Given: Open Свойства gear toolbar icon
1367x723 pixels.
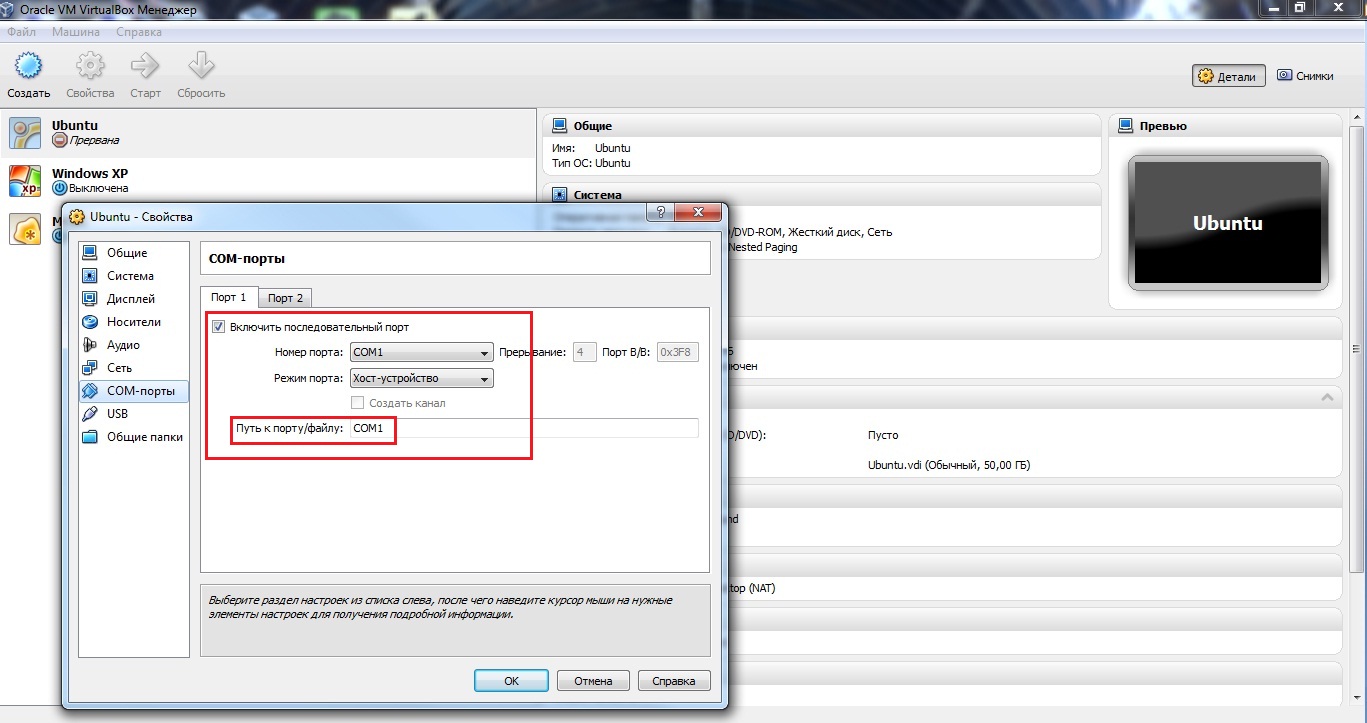Looking at the screenshot, I should (x=90, y=67).
